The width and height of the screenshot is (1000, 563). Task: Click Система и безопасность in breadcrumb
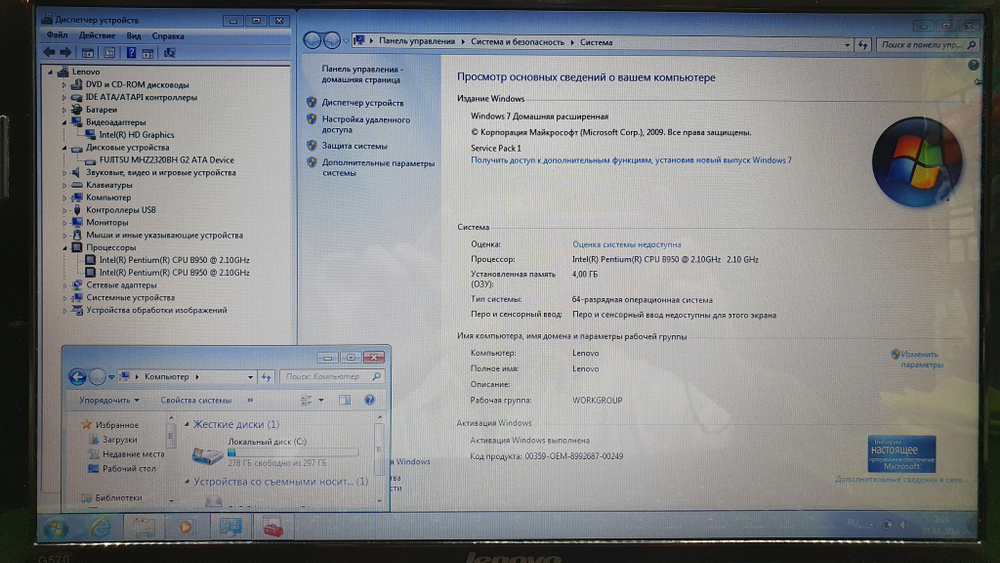pos(517,42)
